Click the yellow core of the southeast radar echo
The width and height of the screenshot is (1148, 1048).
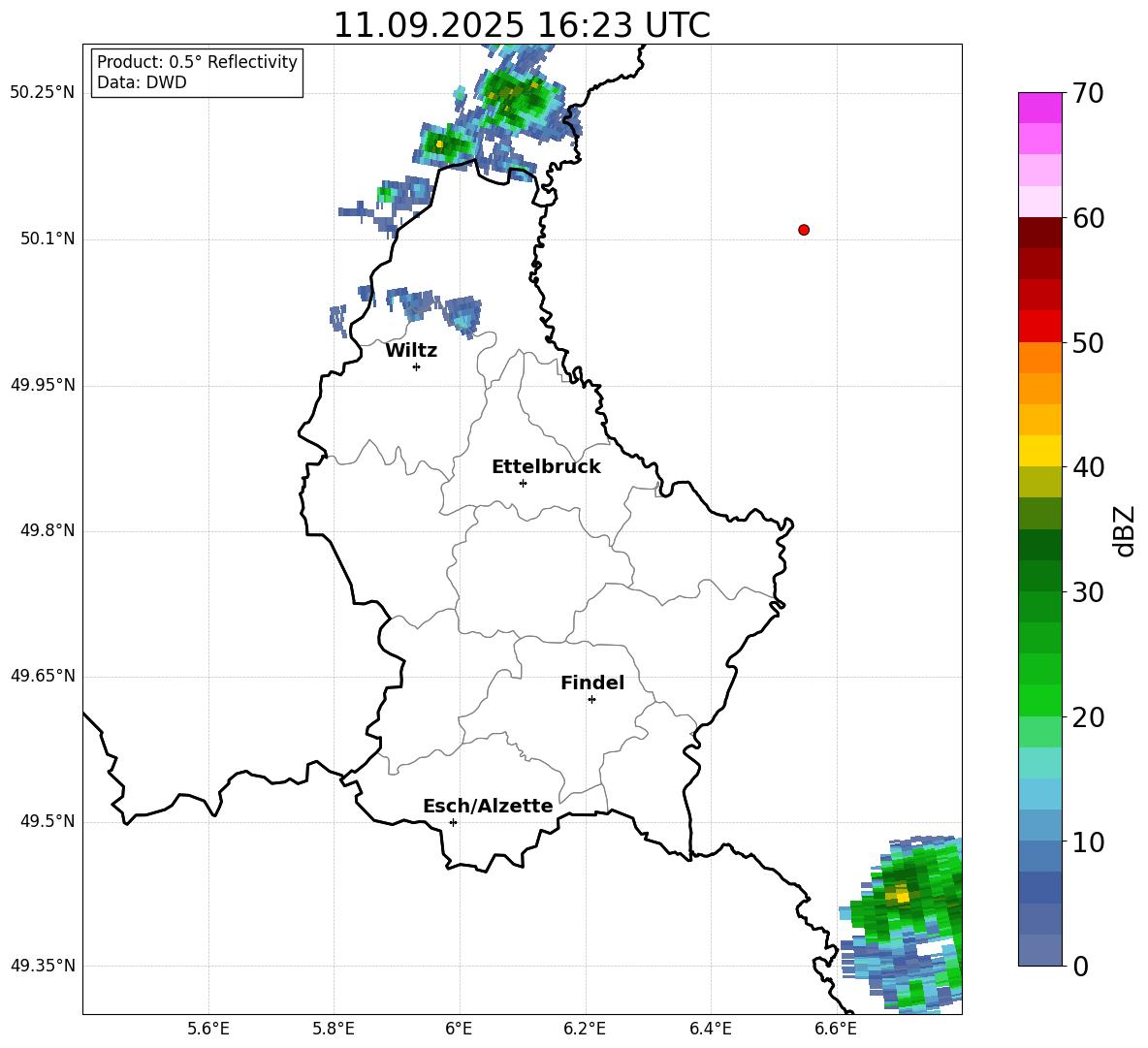(902, 894)
